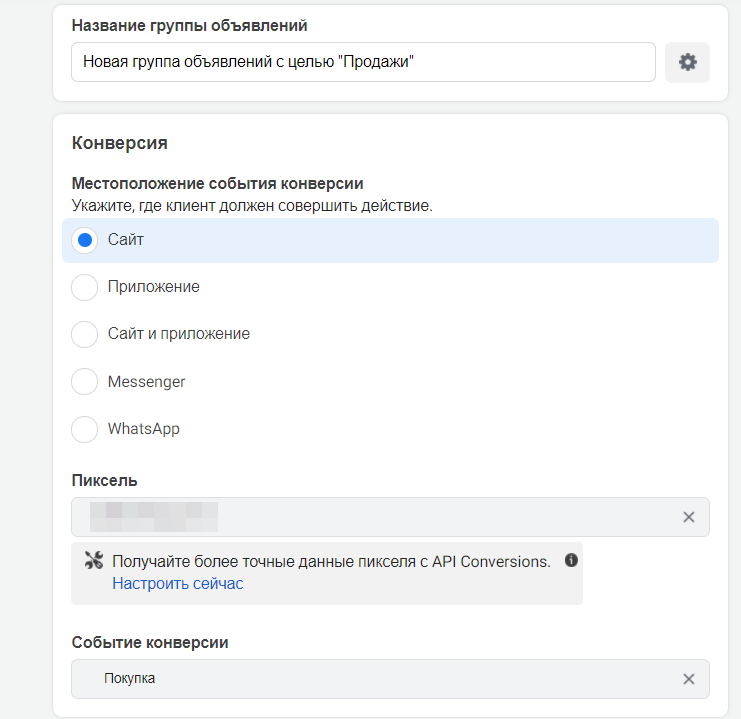Click the Пиксель field label
The image size is (741, 719).
coord(104,481)
